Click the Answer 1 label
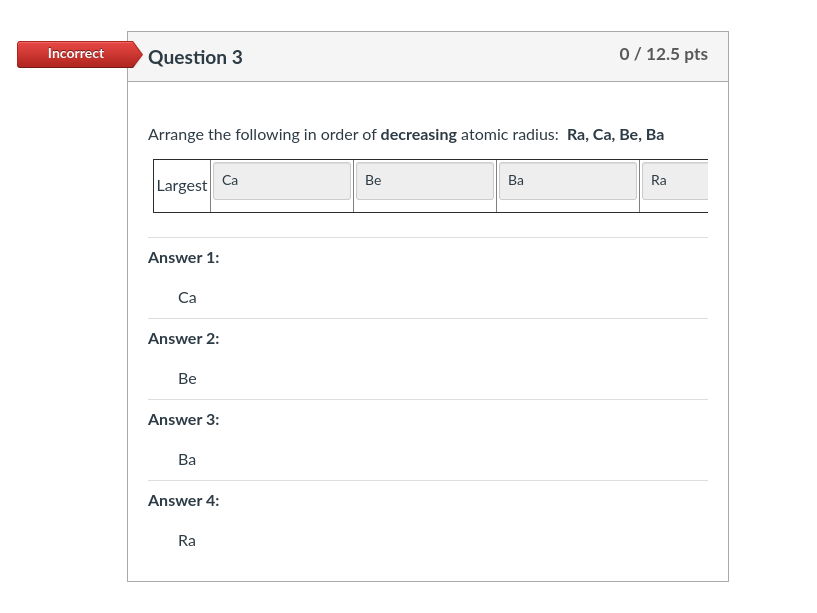The width and height of the screenshot is (817, 613). tap(183, 258)
